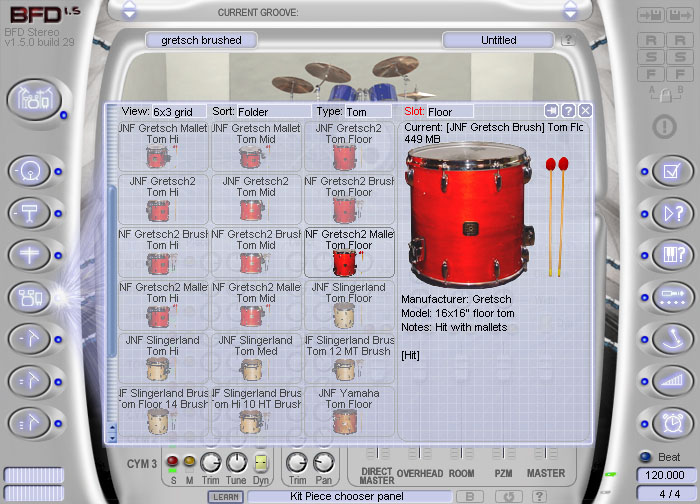Adjust the CYM 3 Tune knob
The width and height of the screenshot is (700, 504).
click(237, 463)
